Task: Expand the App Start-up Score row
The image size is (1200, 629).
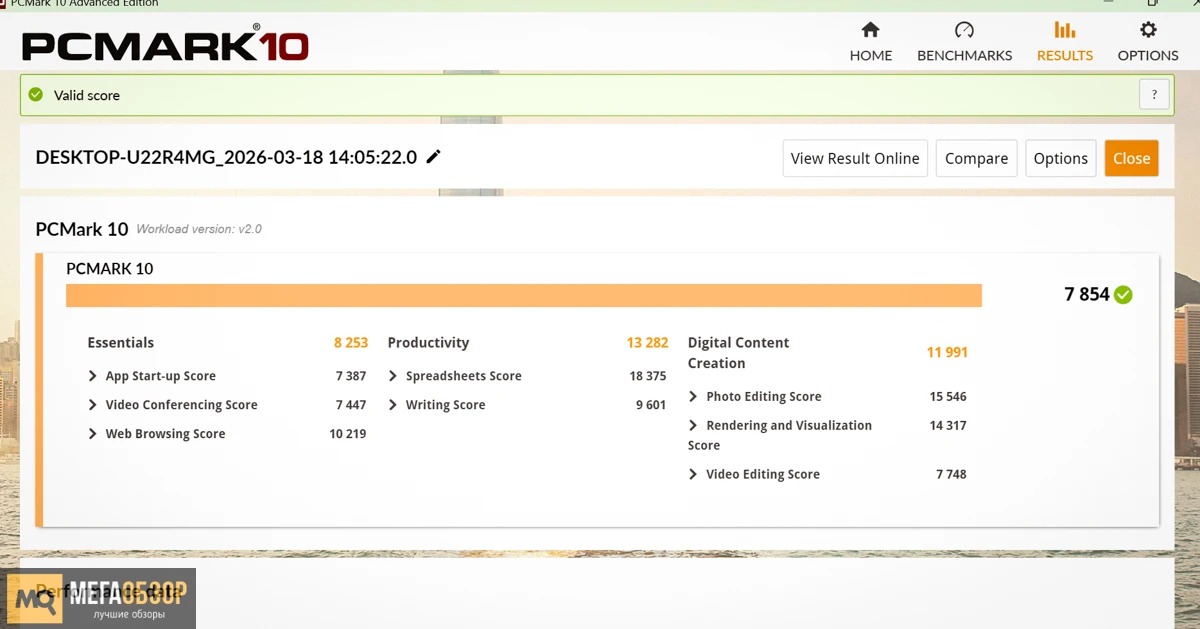Action: click(x=93, y=376)
